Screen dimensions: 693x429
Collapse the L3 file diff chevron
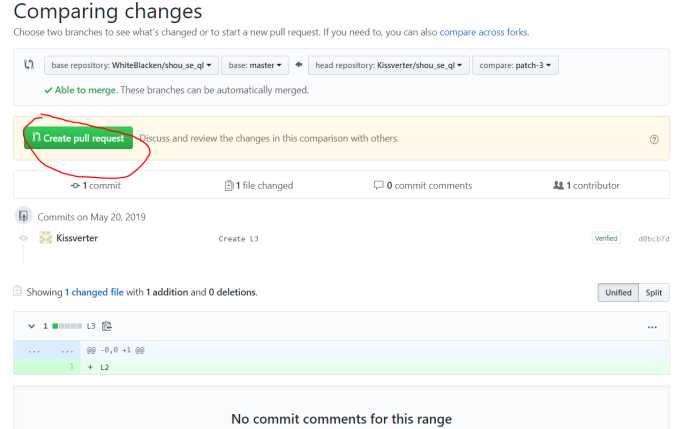pos(31,326)
